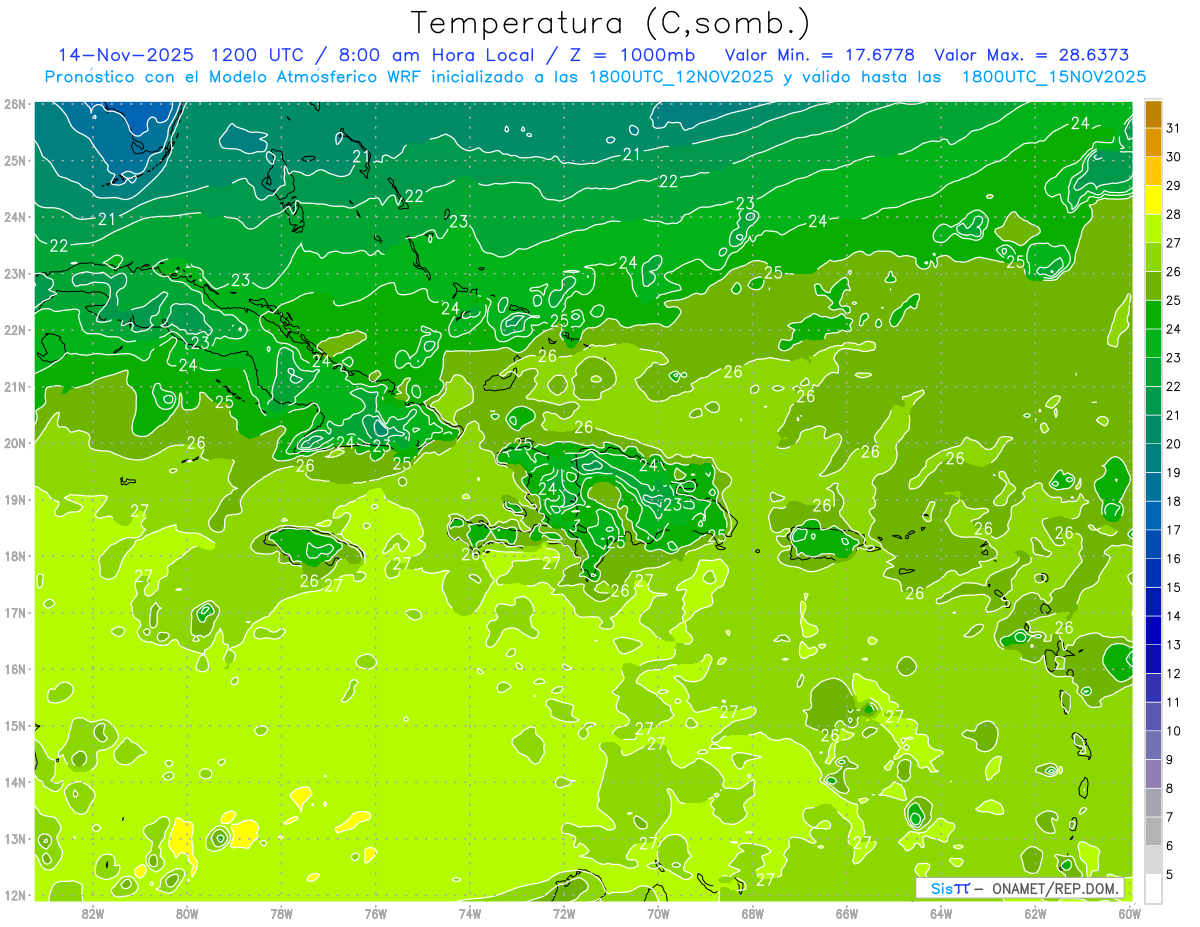Click legend value '15' on the color scale
Viewport: 1200px width, 927px height.
tap(1174, 587)
